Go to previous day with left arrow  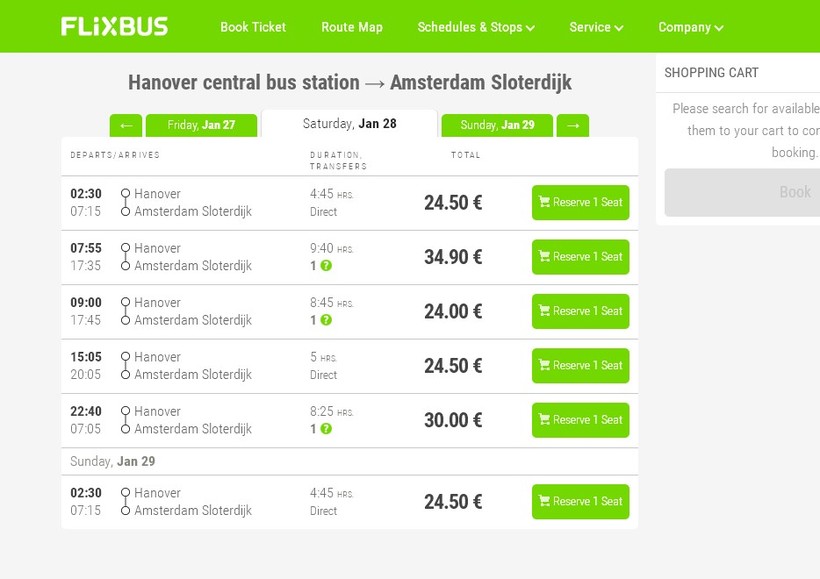(126, 126)
